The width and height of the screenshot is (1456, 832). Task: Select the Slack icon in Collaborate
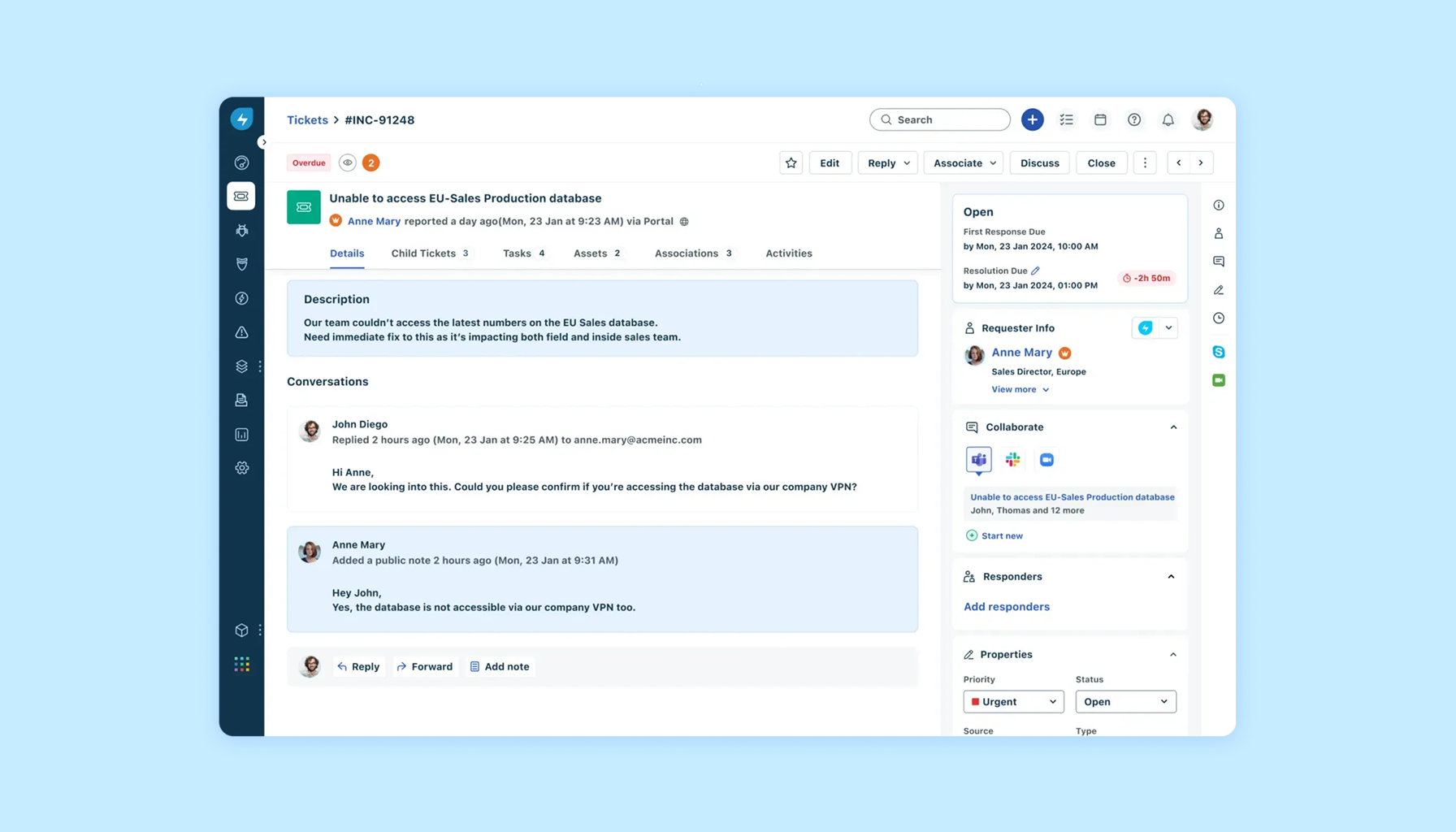click(x=1012, y=459)
